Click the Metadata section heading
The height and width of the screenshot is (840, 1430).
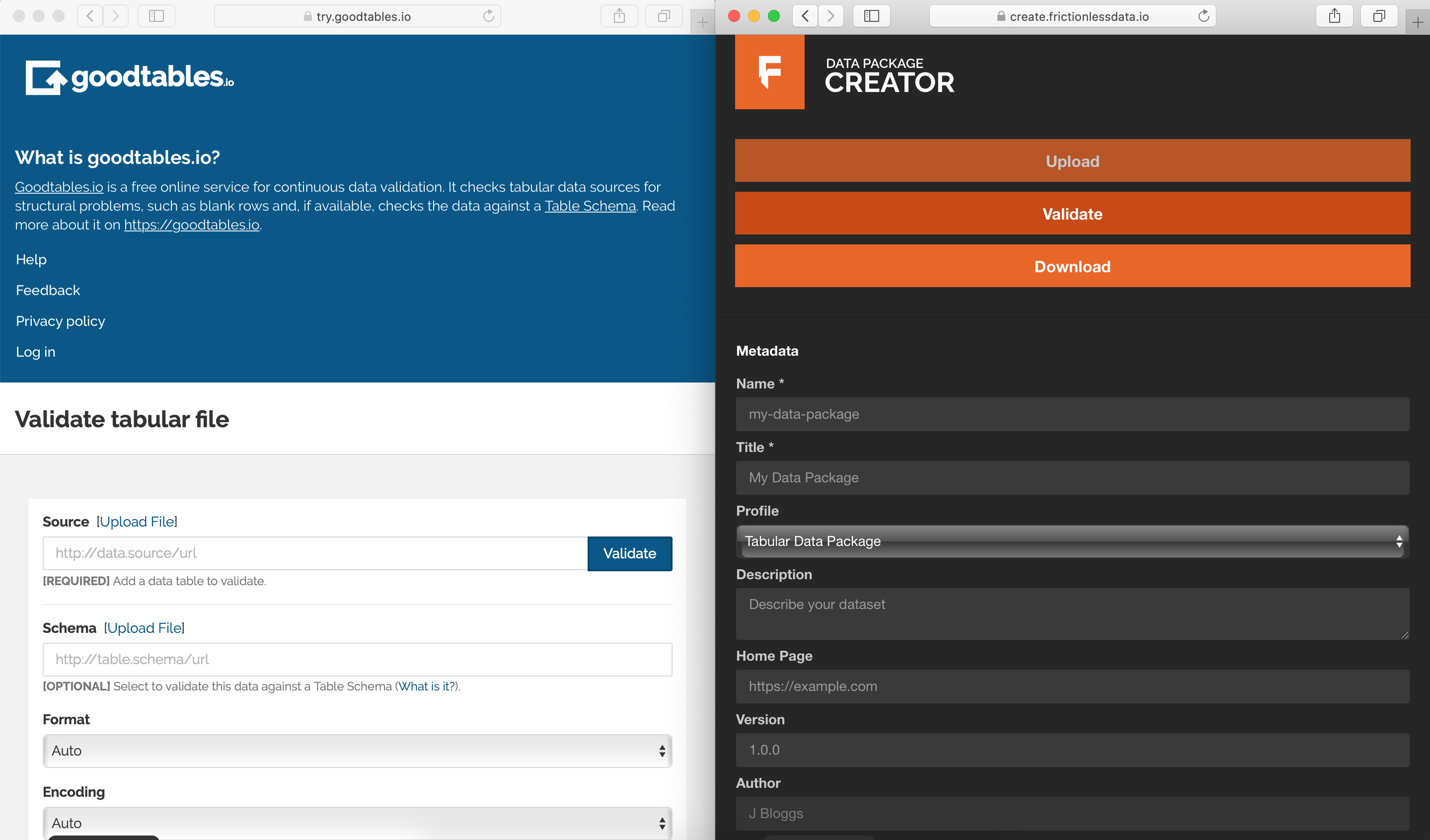767,351
